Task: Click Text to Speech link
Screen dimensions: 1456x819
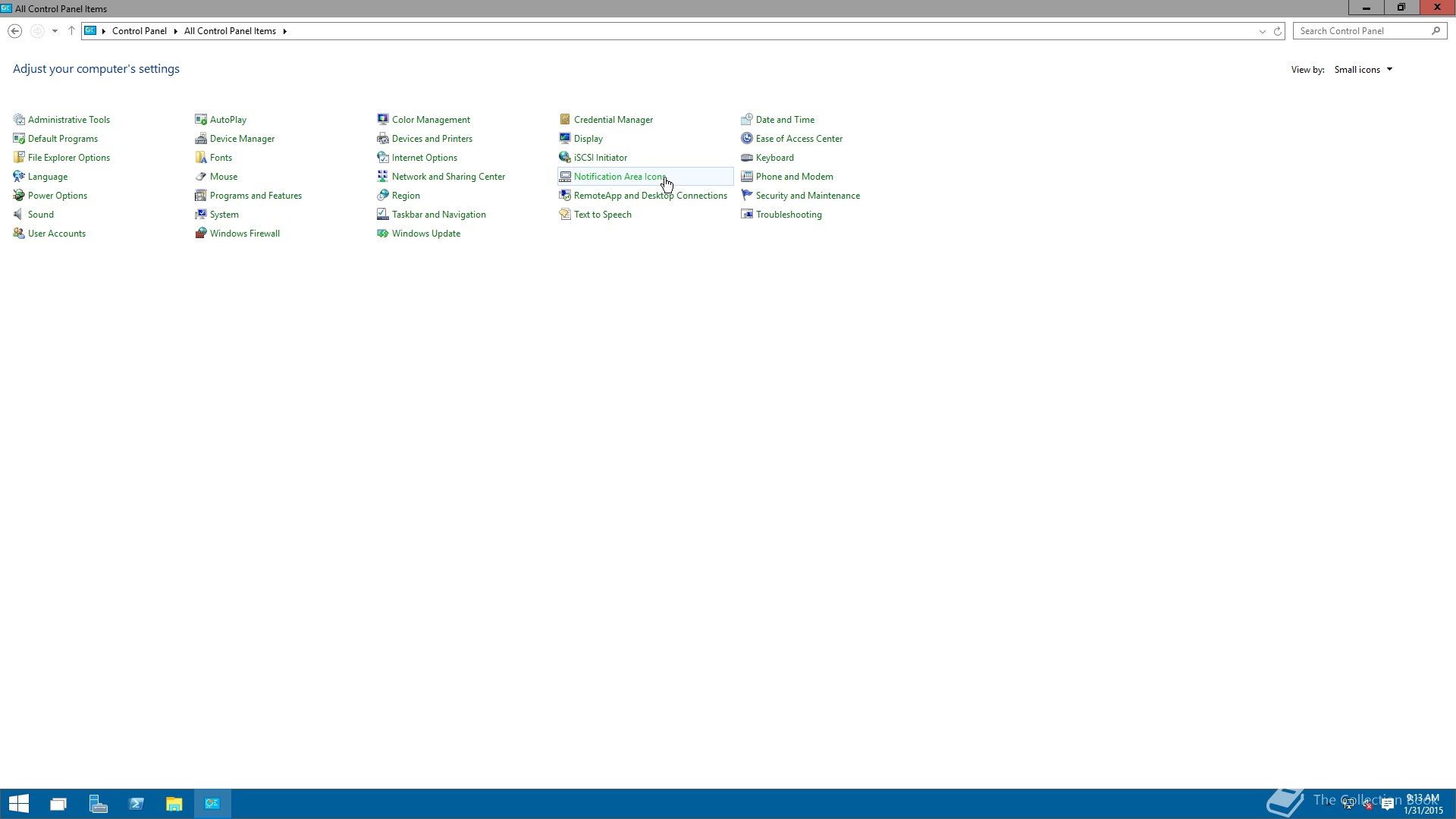Action: [x=603, y=215]
